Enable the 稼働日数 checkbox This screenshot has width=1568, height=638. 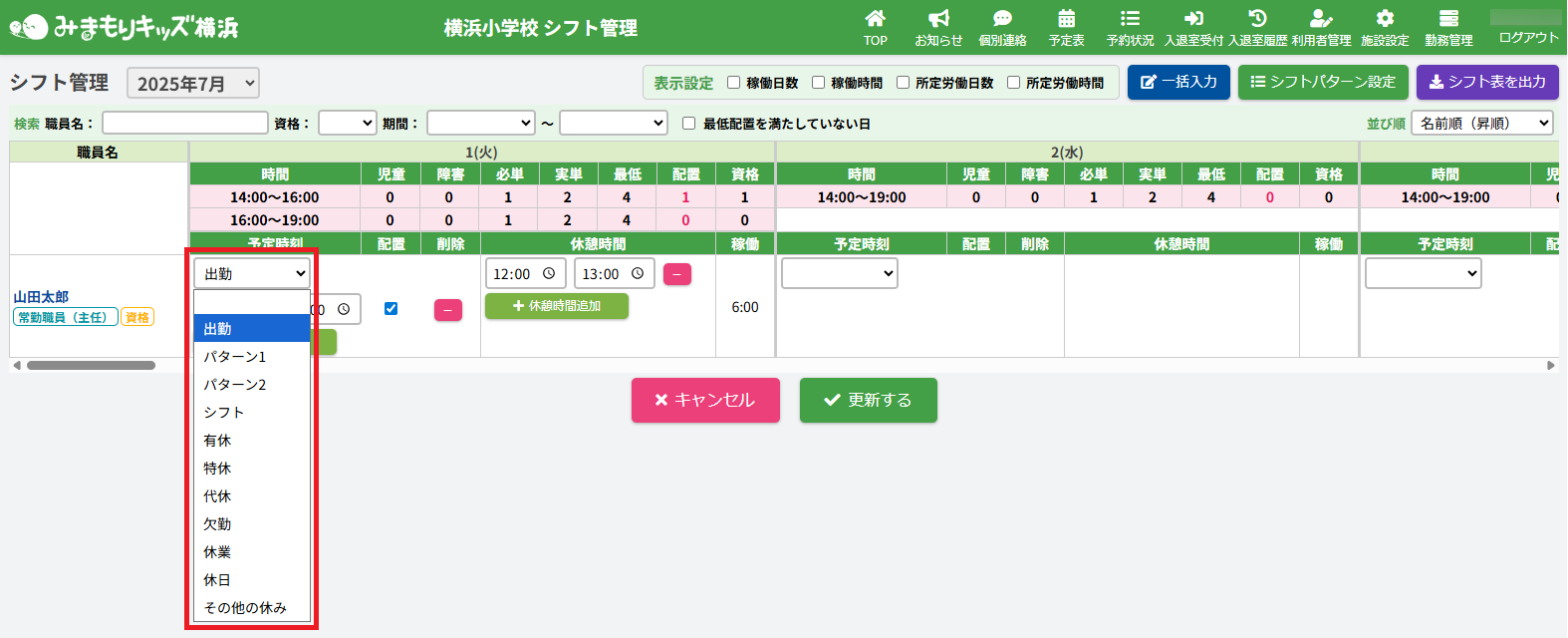(x=734, y=83)
